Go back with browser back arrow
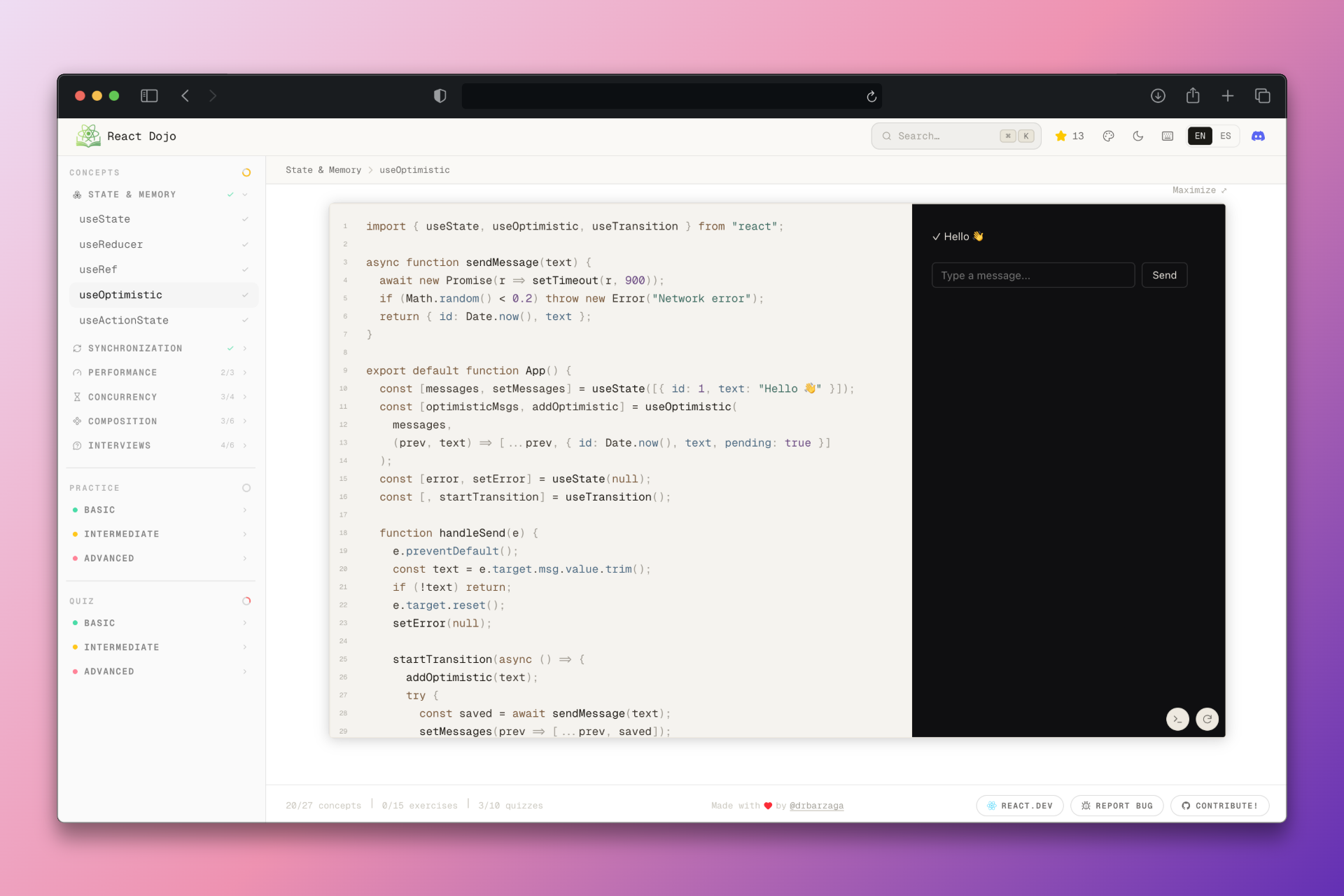Viewport: 1344px width, 896px height. pyautogui.click(x=185, y=96)
